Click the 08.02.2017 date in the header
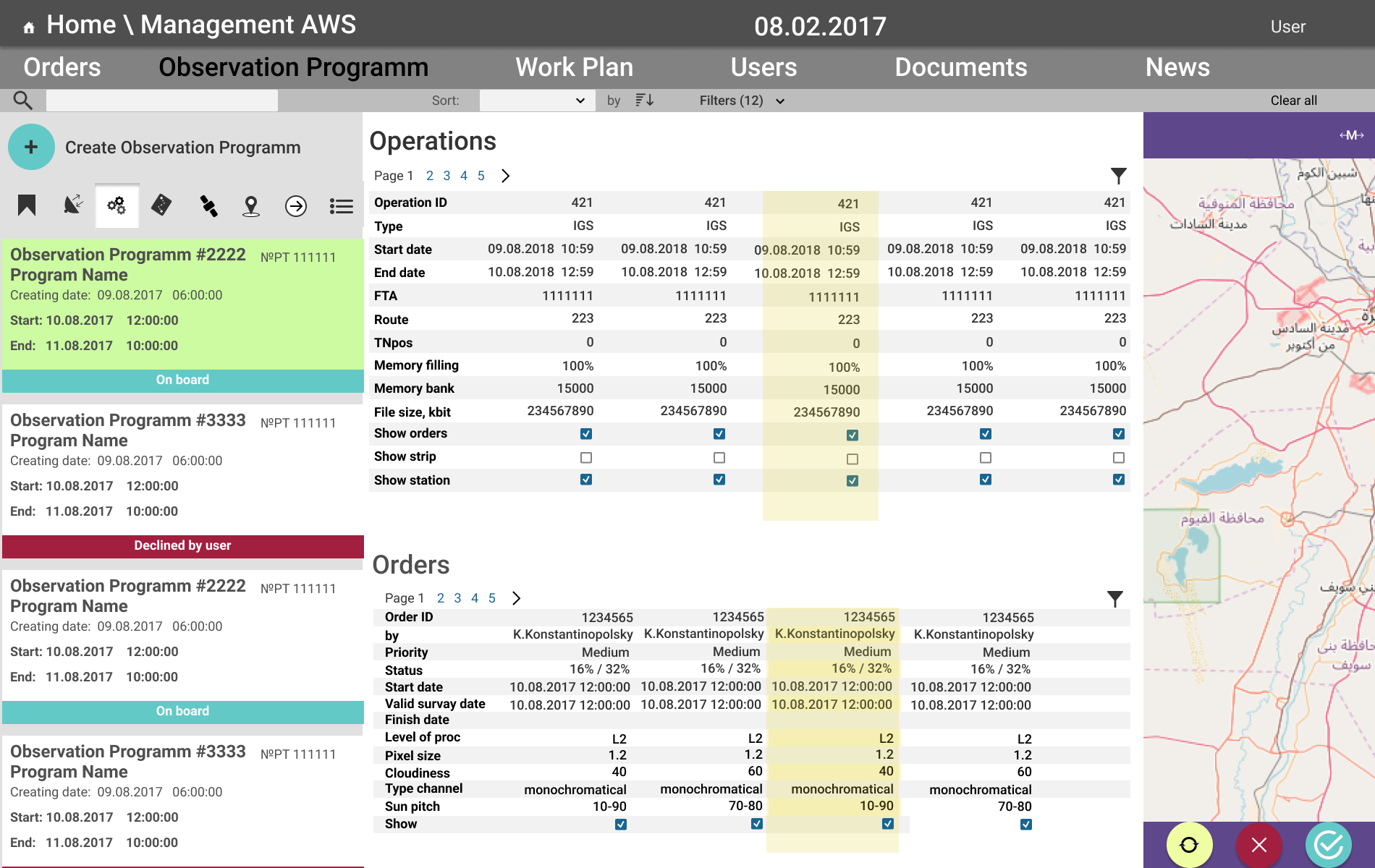Screen dimensions: 1375x868 click(821, 27)
